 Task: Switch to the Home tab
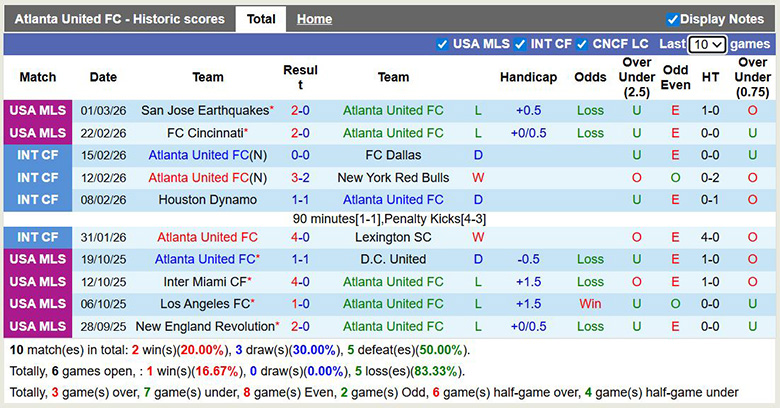314,19
